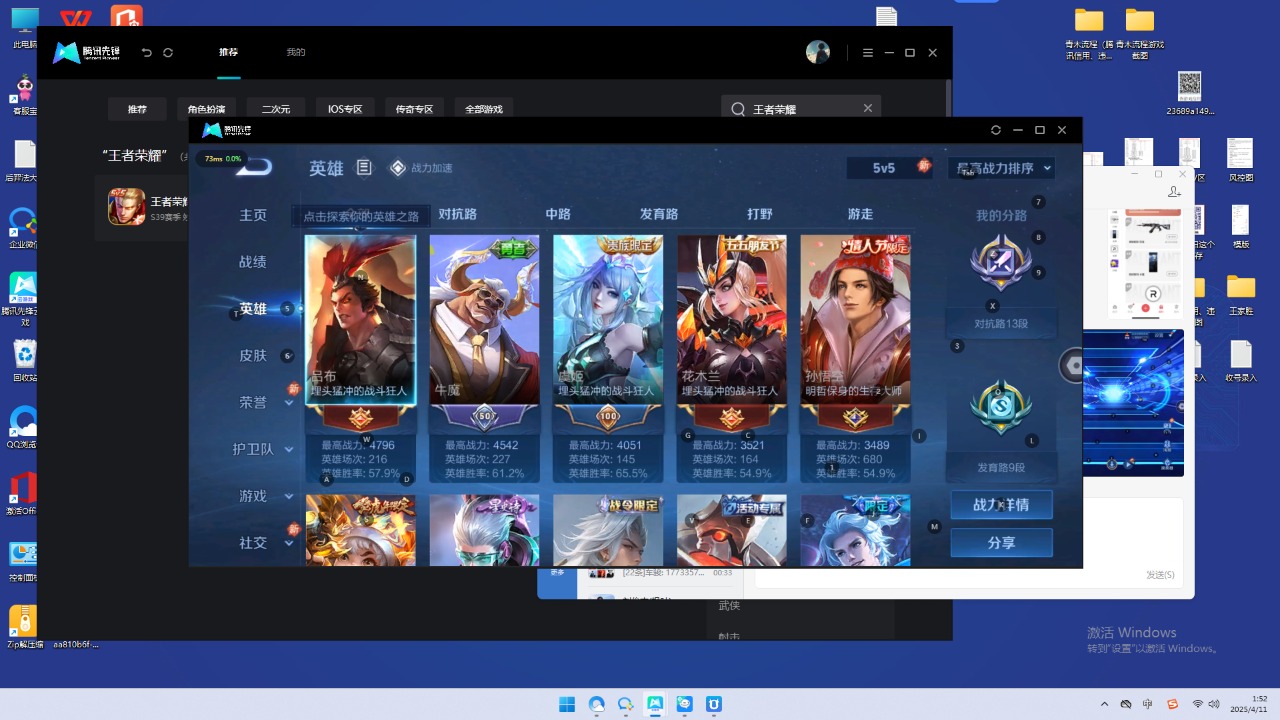
Task: Select the 中路 lane tab
Action: (558, 214)
